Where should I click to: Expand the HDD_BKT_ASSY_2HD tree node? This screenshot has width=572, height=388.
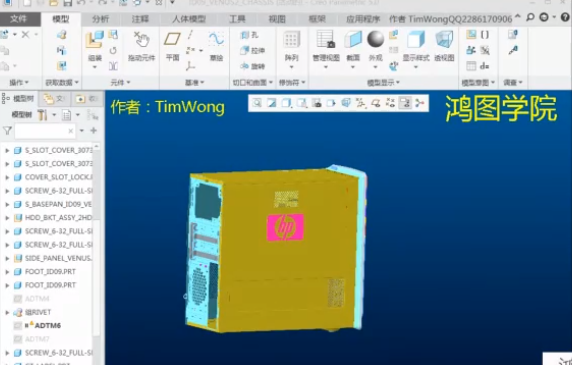point(7,218)
